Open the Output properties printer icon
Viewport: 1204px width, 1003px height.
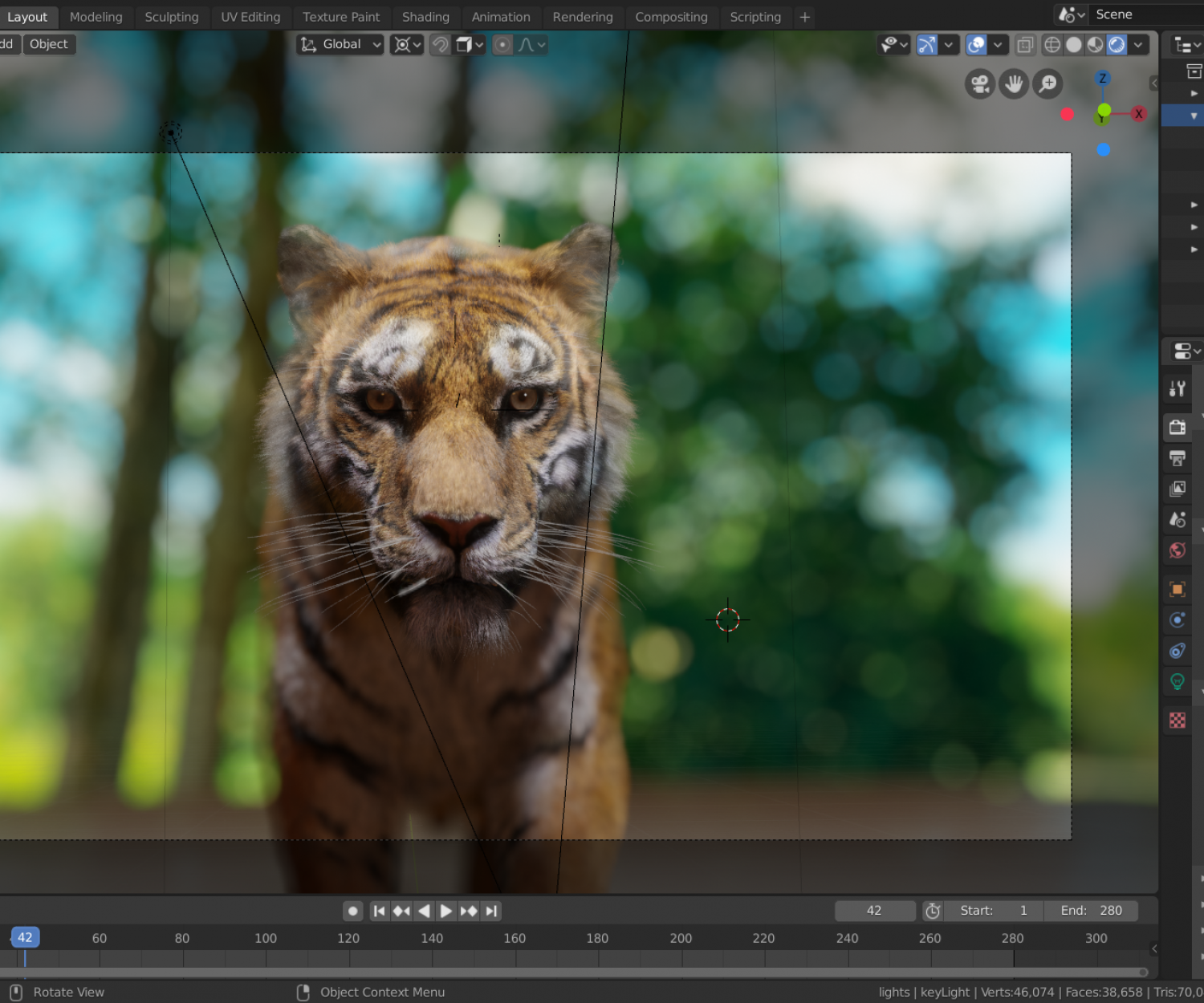coord(1178,458)
